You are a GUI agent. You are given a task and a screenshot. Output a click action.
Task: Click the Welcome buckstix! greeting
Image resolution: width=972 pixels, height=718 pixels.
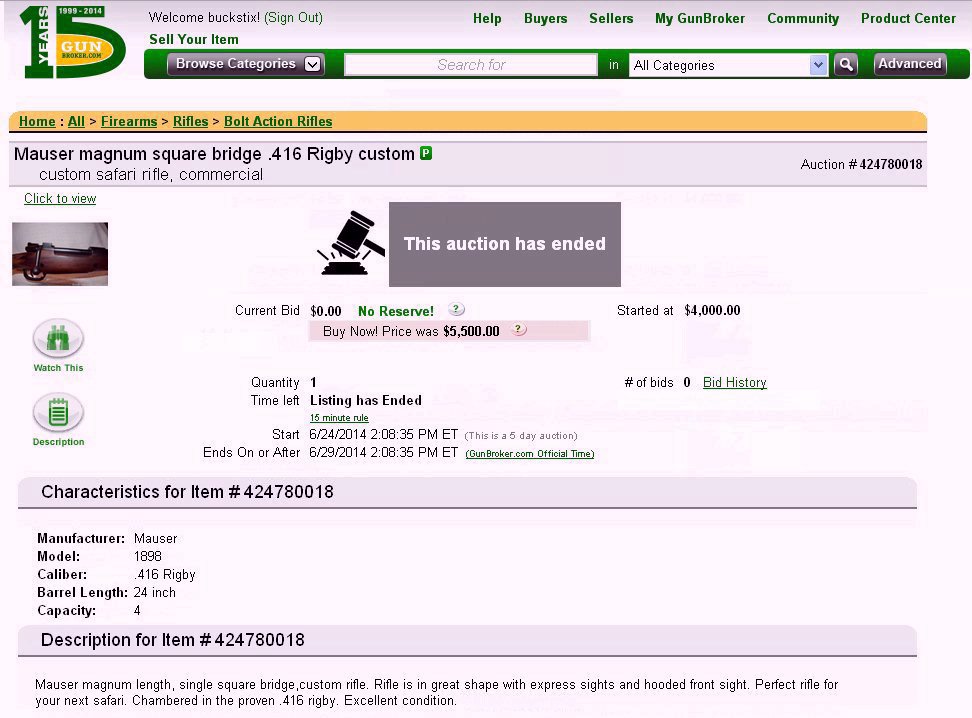[x=205, y=17]
